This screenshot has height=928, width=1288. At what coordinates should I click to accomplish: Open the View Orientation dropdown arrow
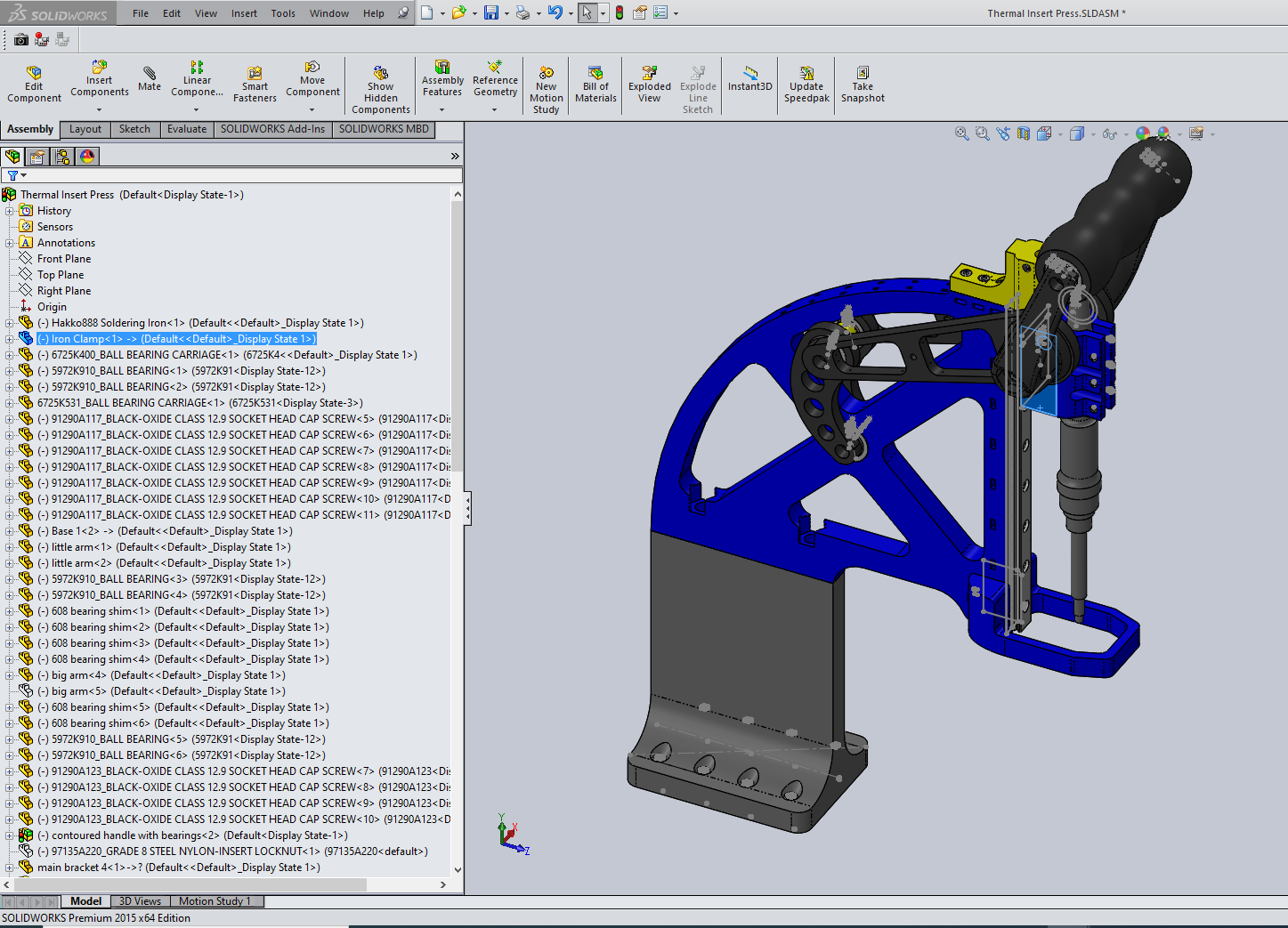tap(1060, 133)
